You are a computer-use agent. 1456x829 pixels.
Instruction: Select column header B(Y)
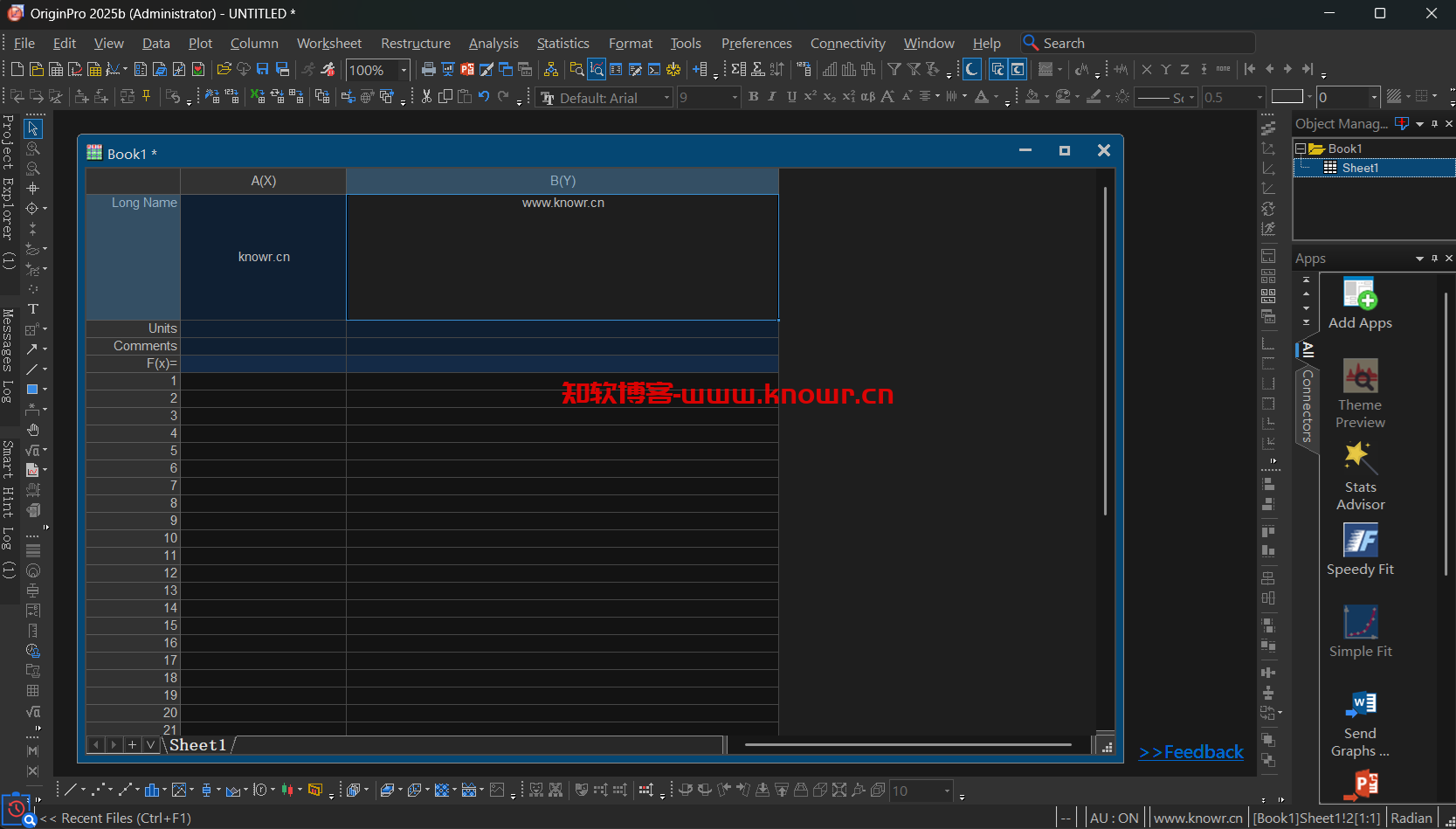click(562, 181)
